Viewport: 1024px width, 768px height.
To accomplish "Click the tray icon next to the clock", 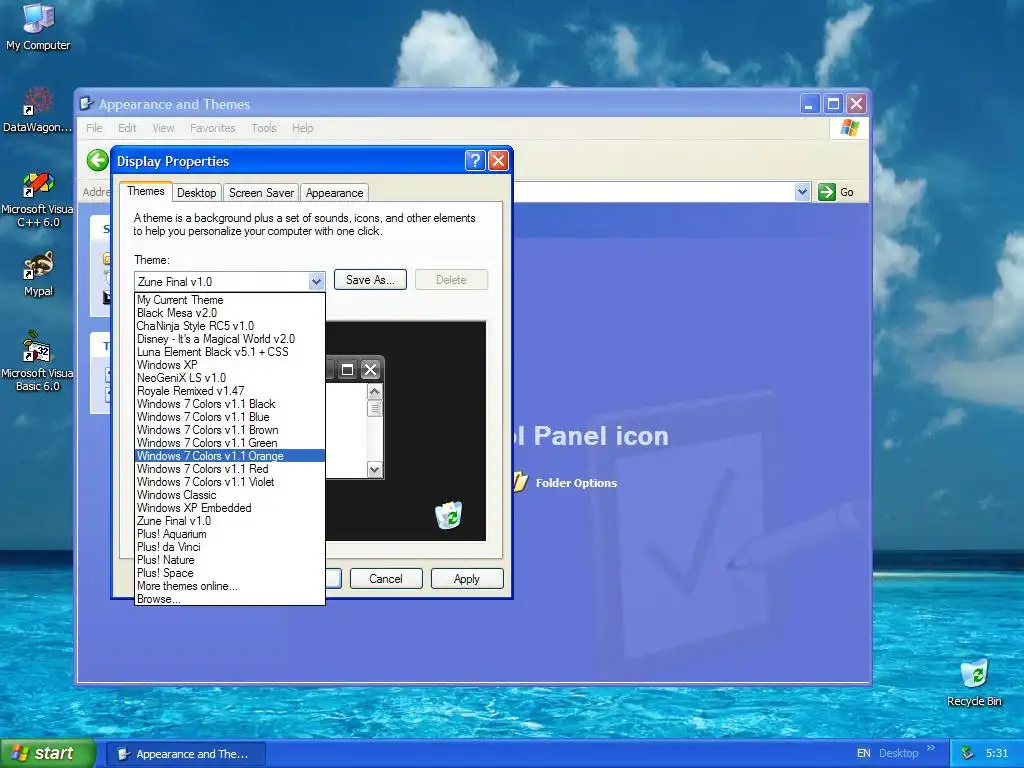I will click(967, 753).
